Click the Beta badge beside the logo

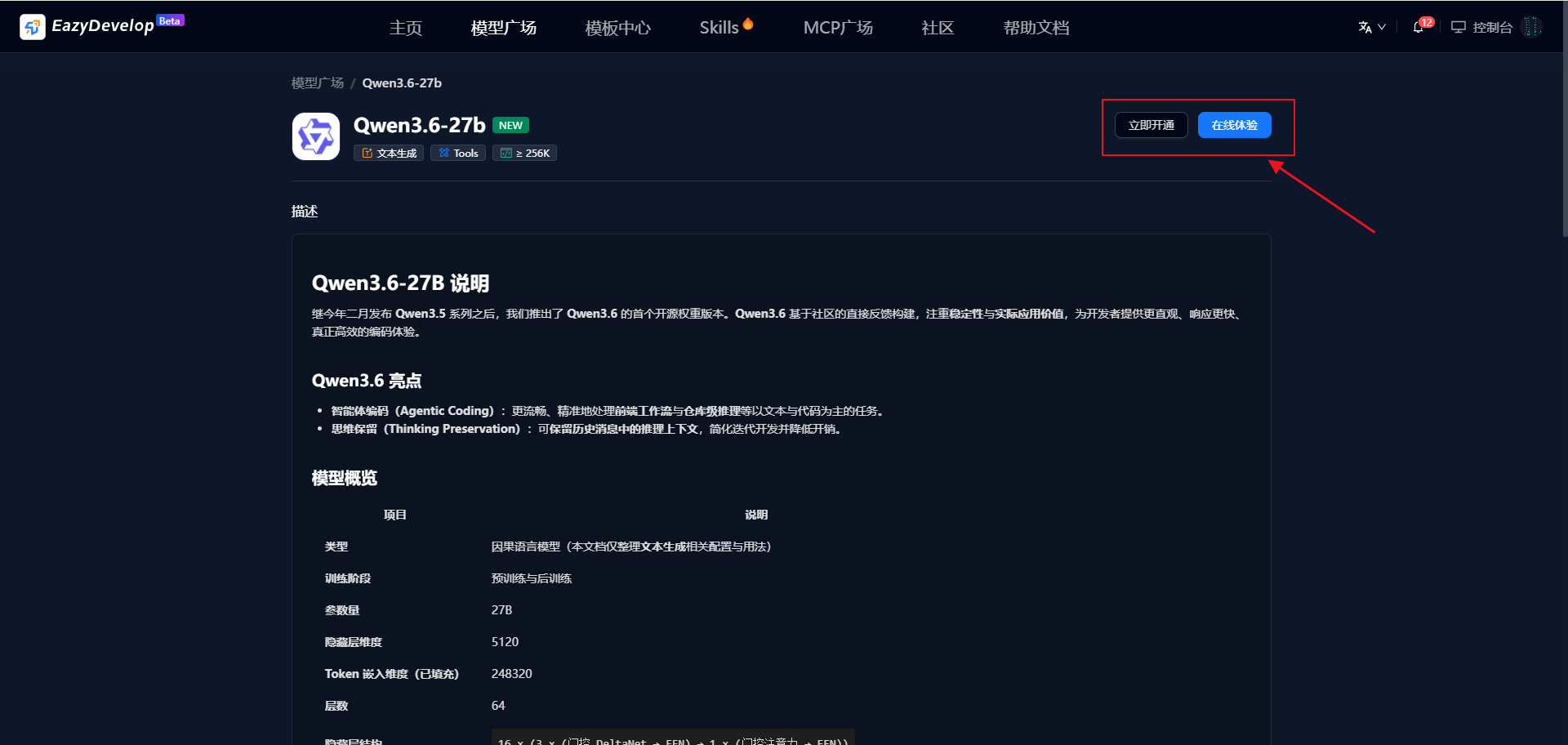[170, 20]
